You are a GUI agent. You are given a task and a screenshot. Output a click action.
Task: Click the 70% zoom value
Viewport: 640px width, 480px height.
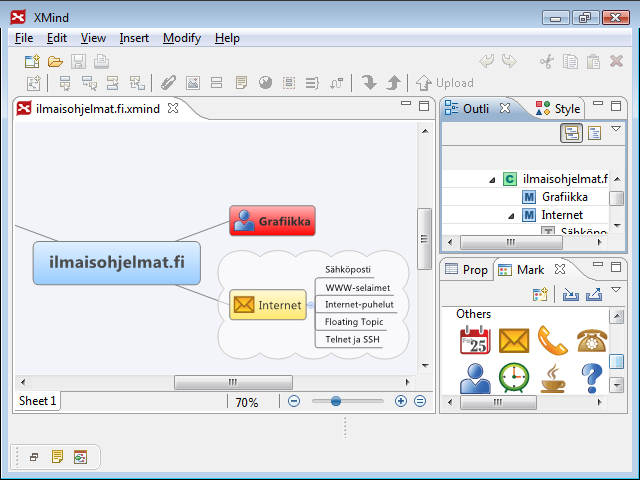point(247,402)
